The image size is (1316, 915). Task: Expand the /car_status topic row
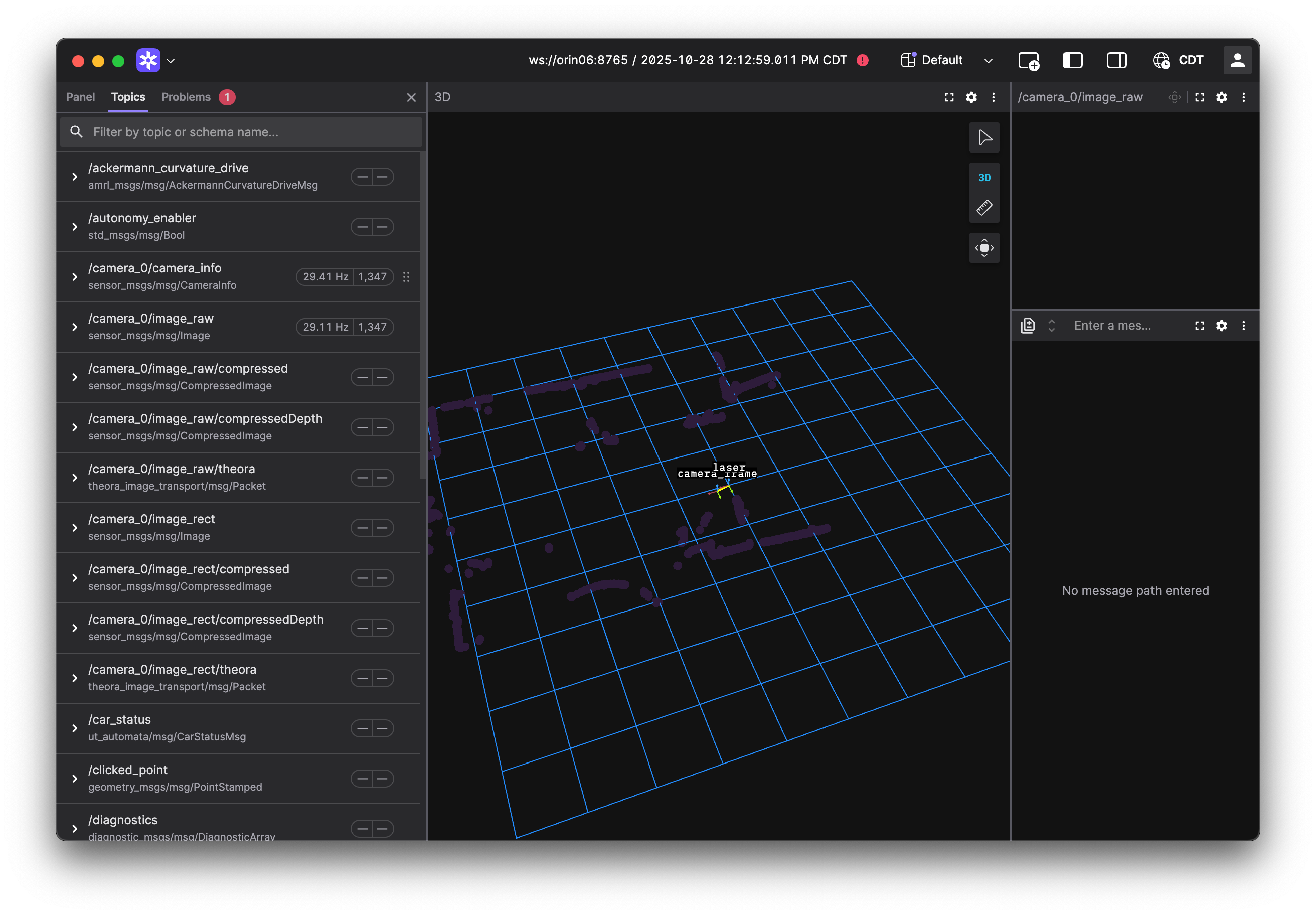pos(75,728)
